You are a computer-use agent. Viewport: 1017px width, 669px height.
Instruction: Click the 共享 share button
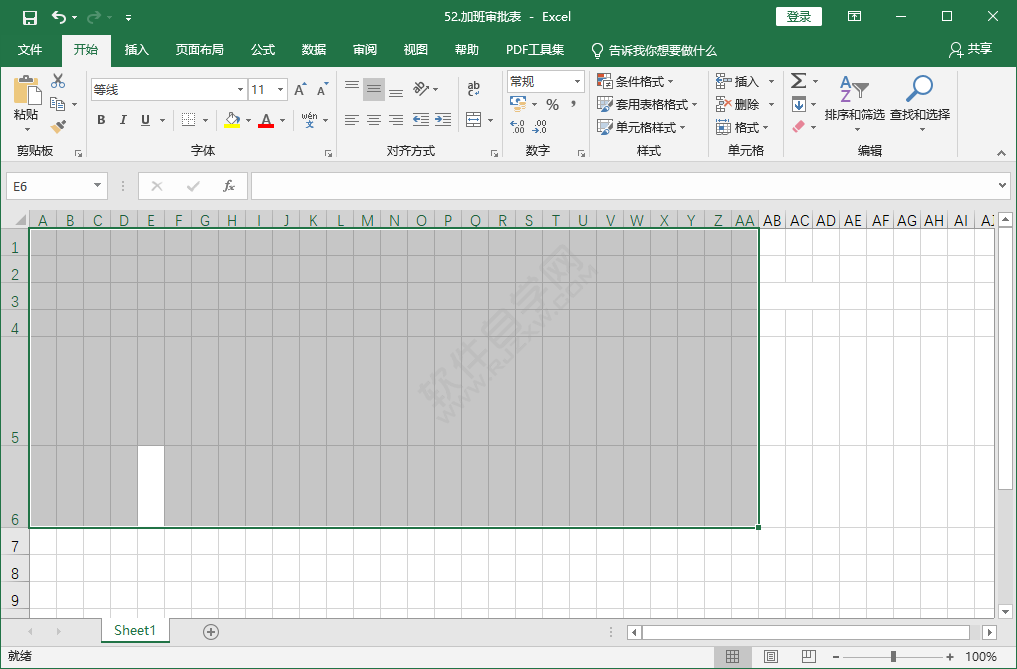[x=970, y=49]
